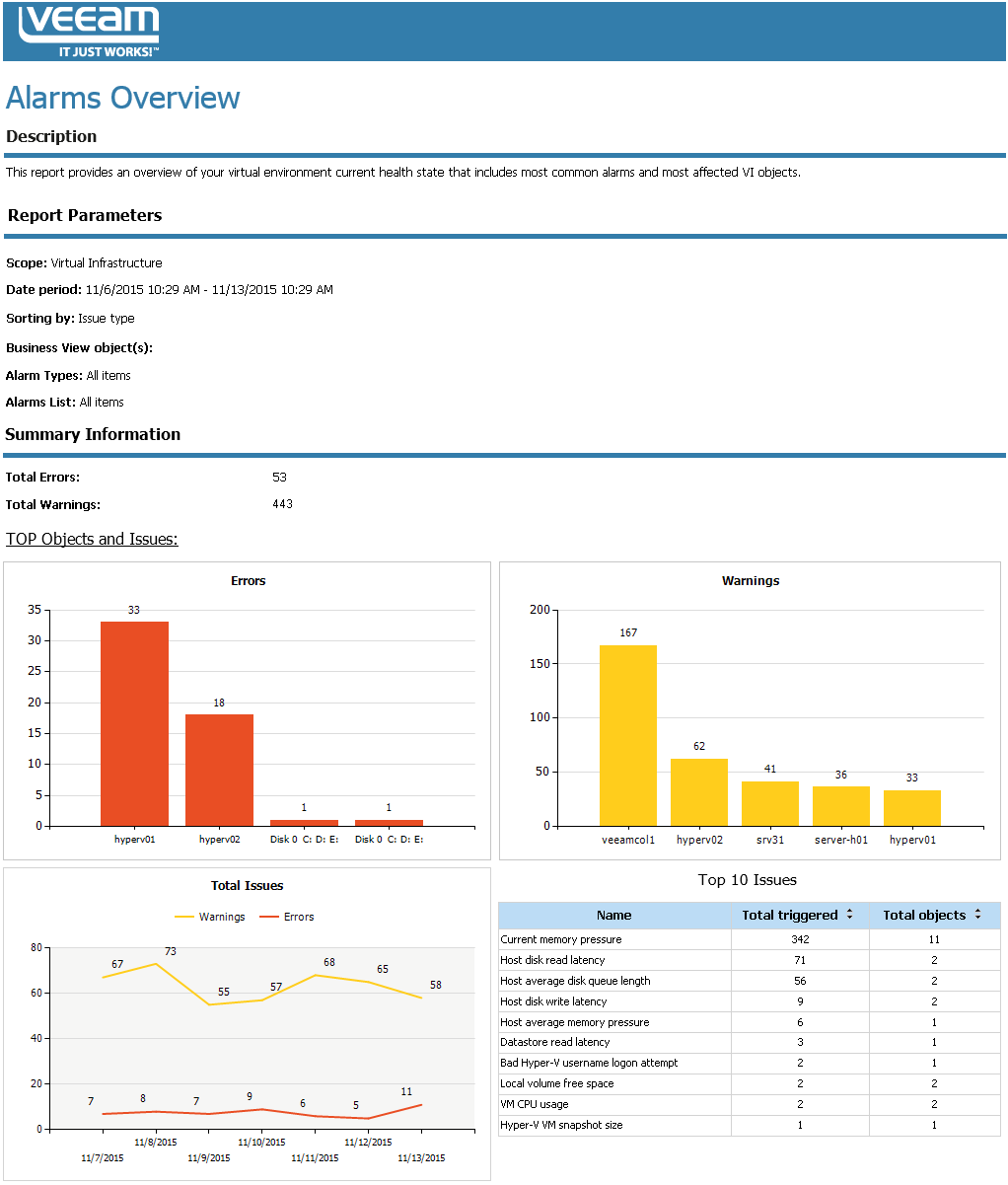The height and width of the screenshot is (1185, 1008).
Task: Click the srv31 bar in Warnings chart
Action: [x=770, y=803]
